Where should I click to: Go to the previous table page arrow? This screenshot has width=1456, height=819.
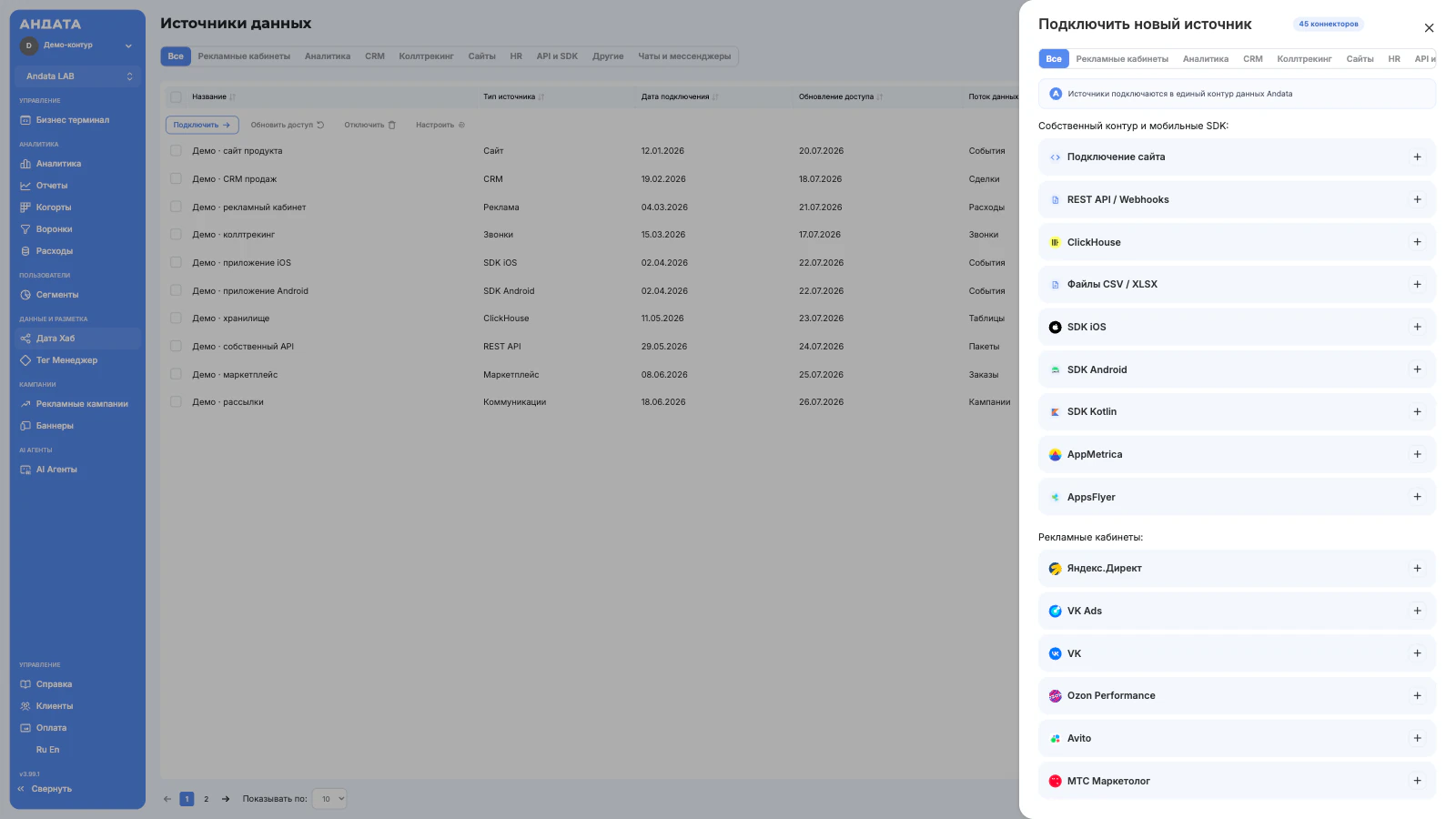tap(167, 799)
